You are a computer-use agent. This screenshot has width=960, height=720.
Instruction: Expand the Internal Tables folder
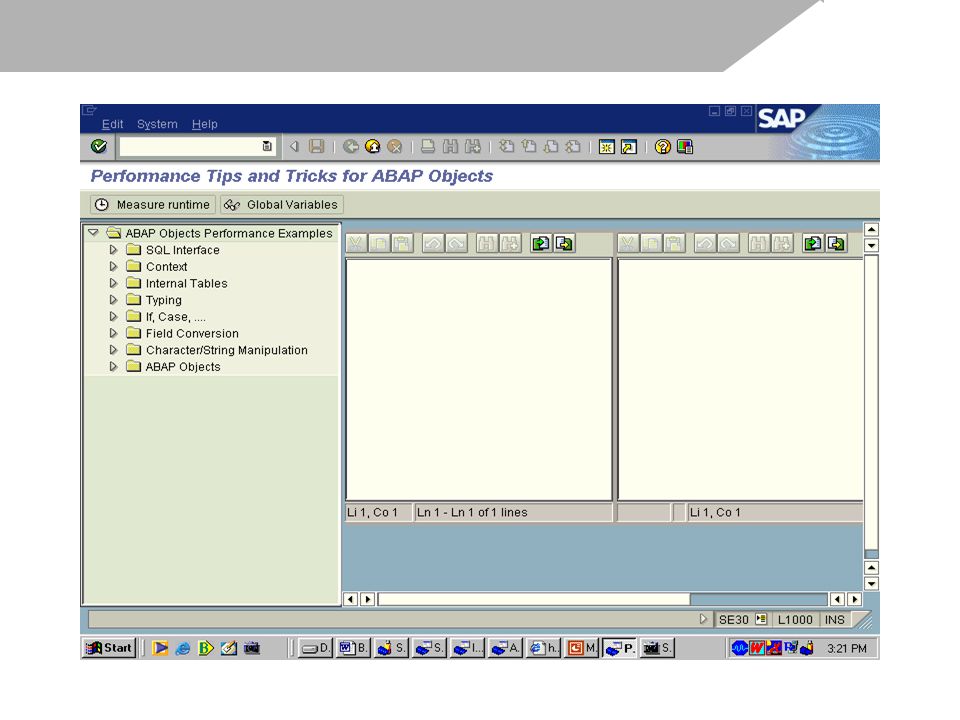tap(113, 283)
